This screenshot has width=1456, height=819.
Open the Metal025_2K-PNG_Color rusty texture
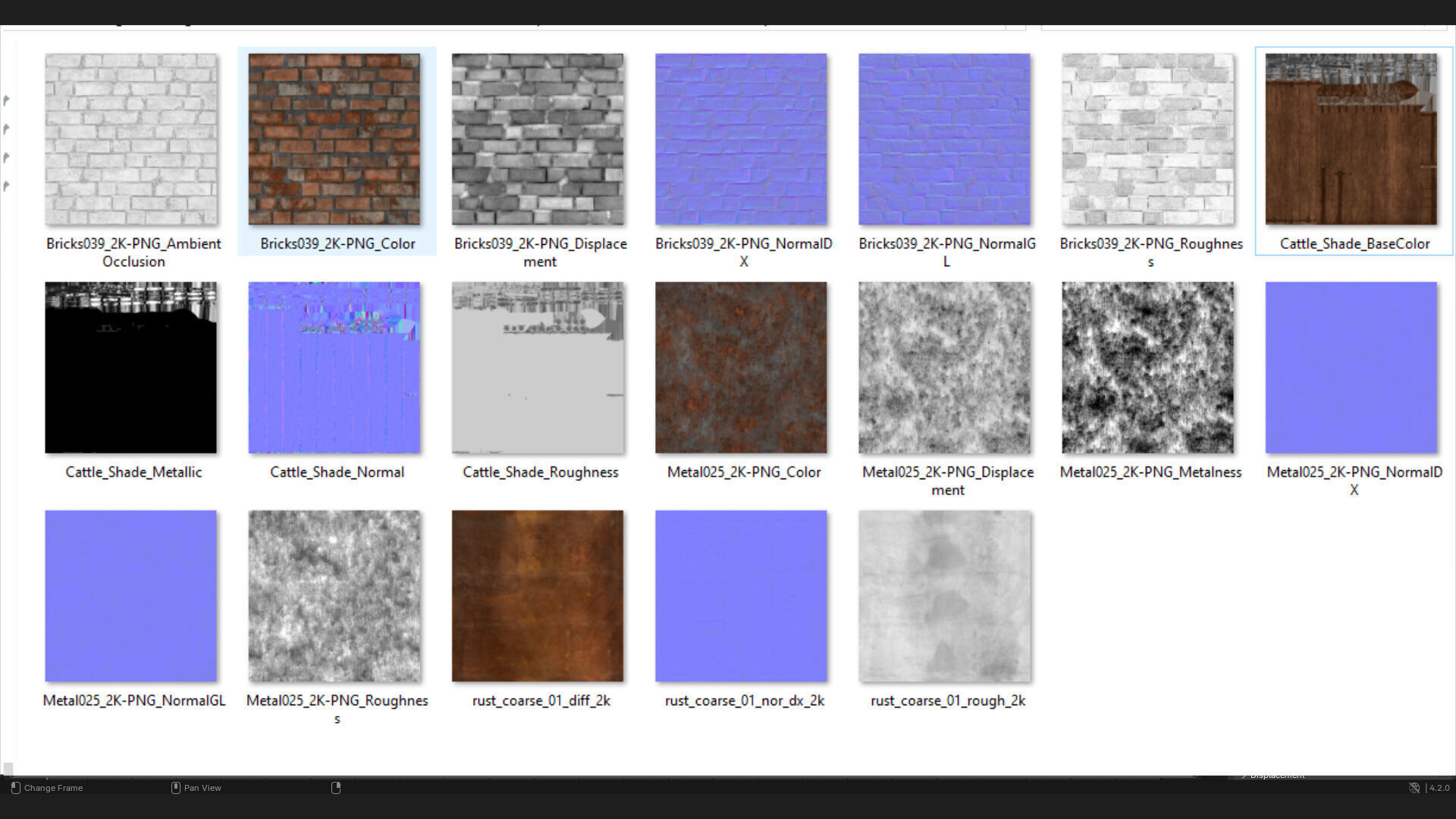pyautogui.click(x=741, y=368)
